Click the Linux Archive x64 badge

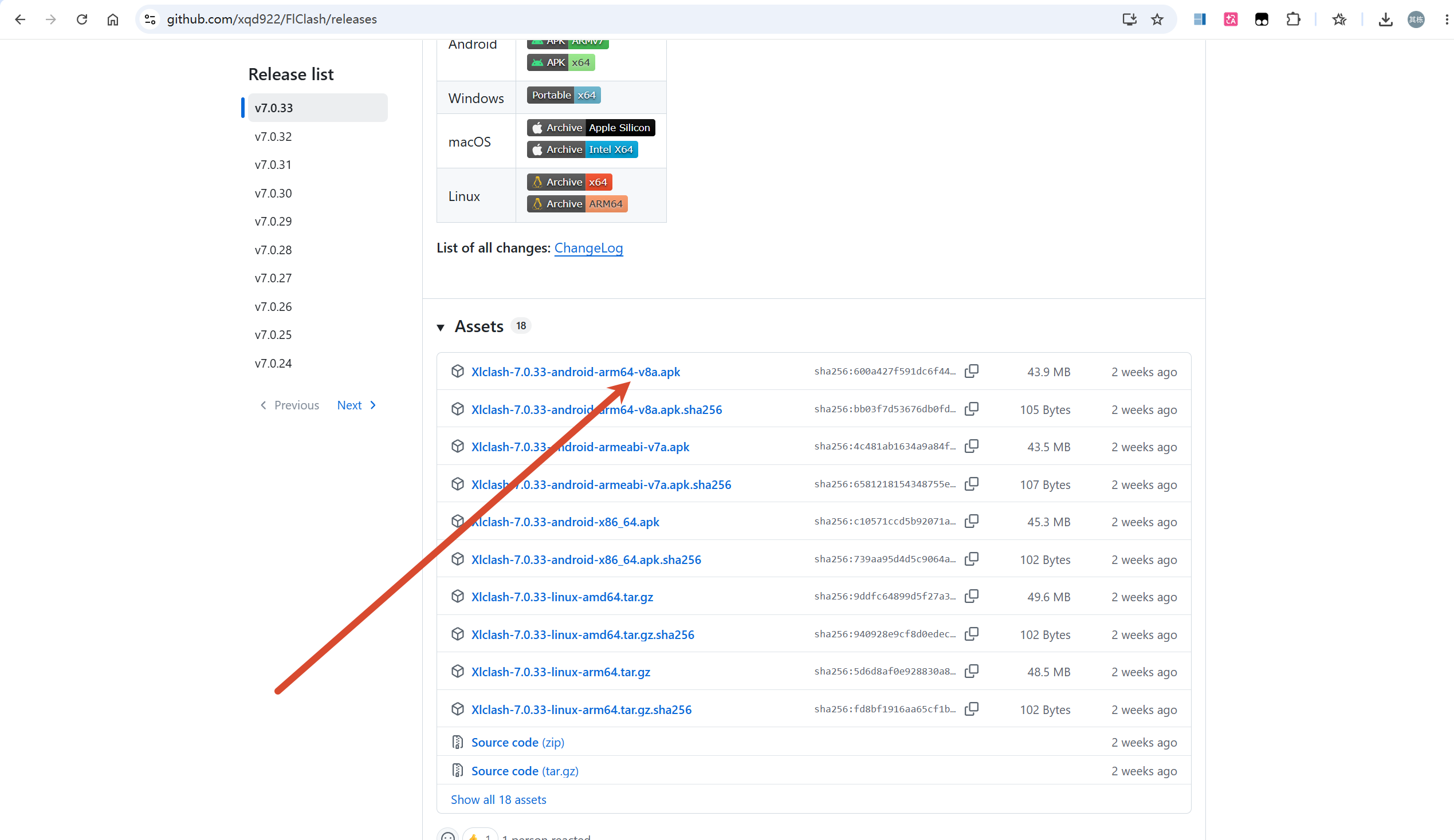(x=569, y=182)
